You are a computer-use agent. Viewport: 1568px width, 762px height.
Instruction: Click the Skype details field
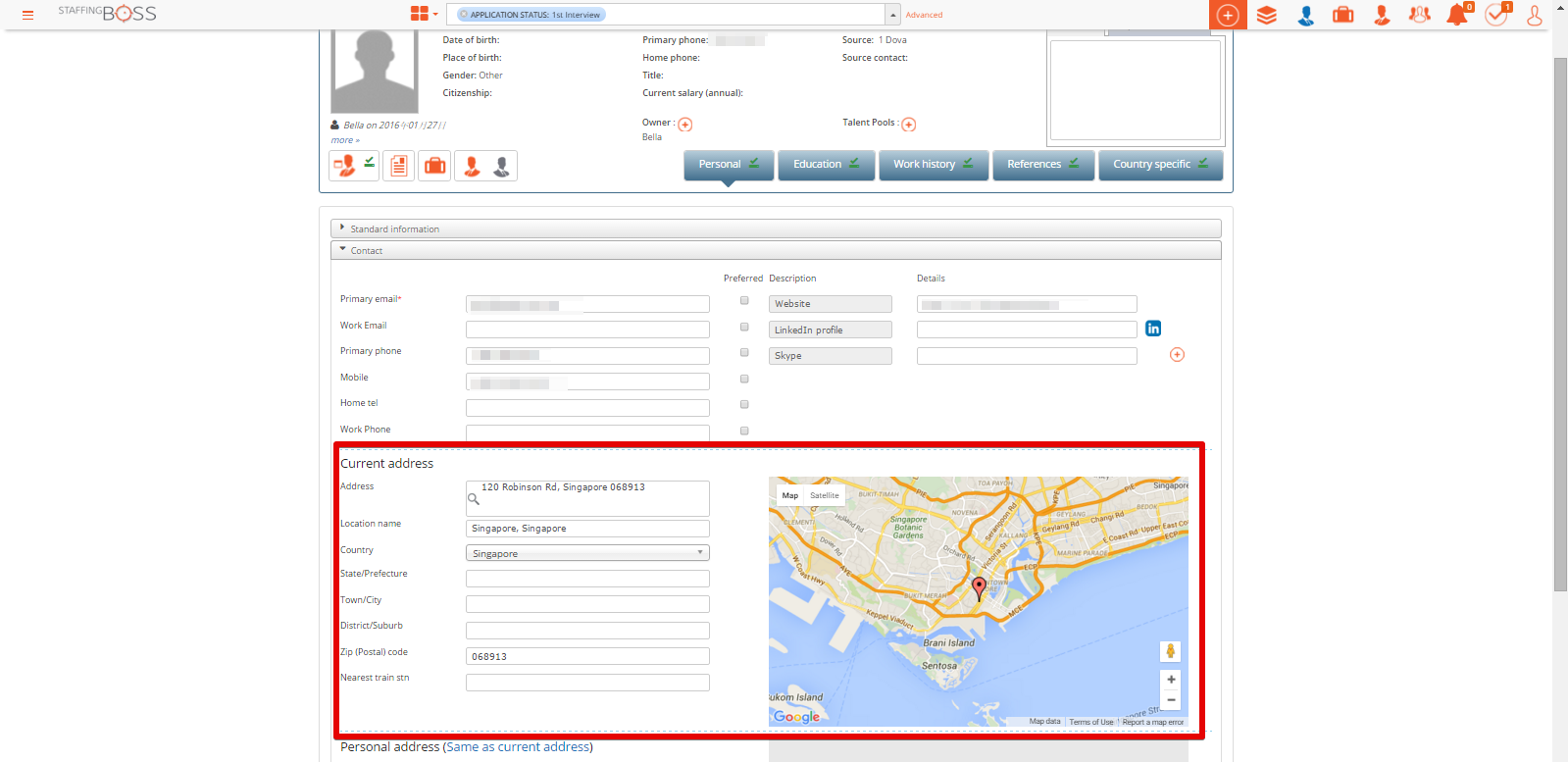click(1027, 356)
